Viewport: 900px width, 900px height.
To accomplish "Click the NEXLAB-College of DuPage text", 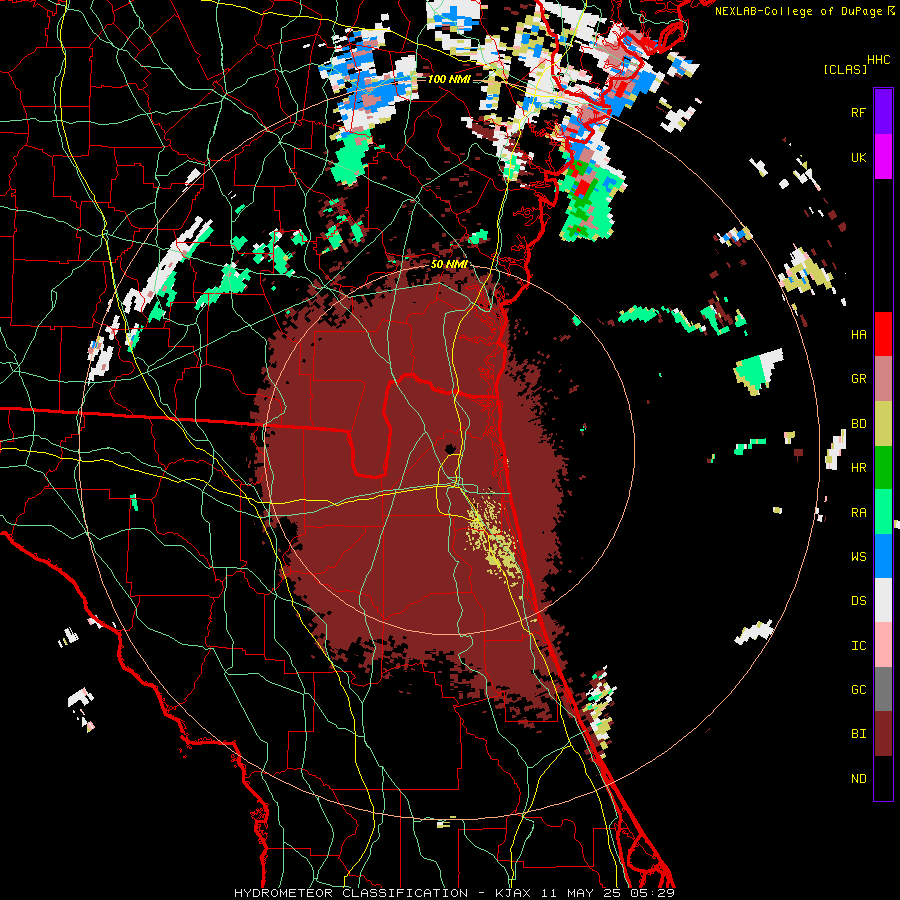I will [800, 11].
